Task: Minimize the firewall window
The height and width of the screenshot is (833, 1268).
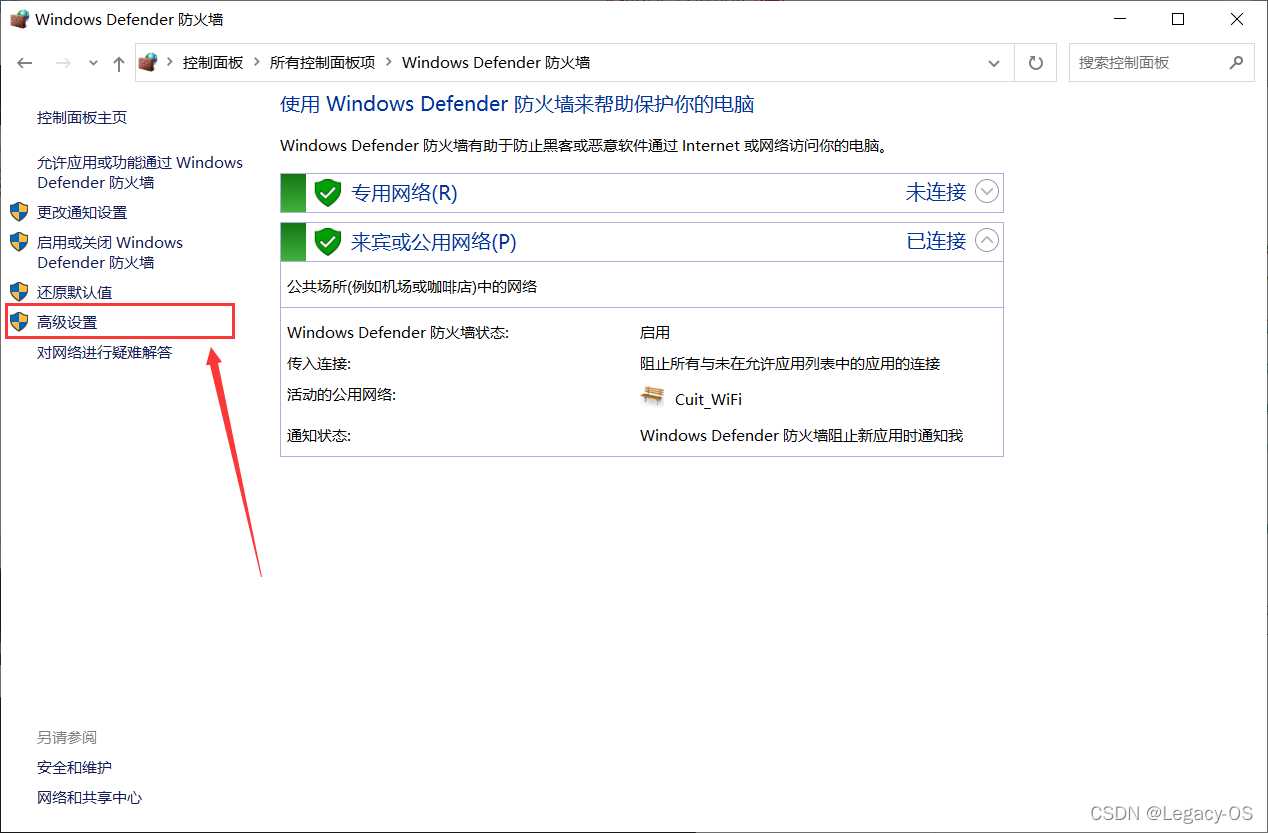Action: tap(1122, 19)
